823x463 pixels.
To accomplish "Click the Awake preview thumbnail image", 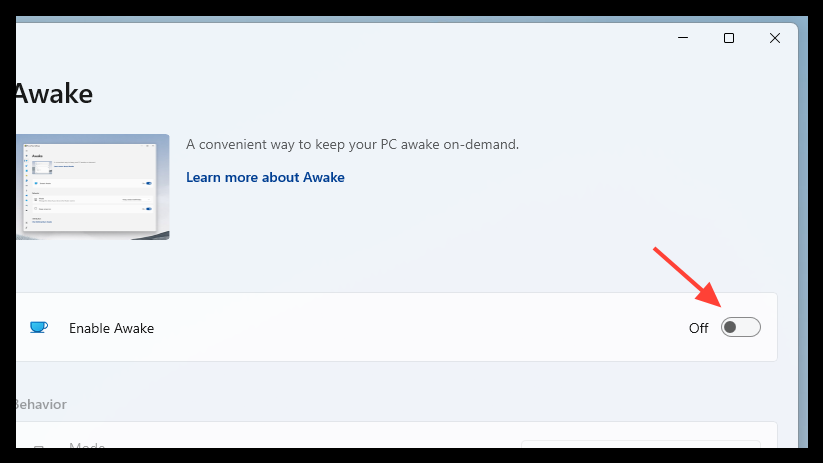I will (92, 187).
